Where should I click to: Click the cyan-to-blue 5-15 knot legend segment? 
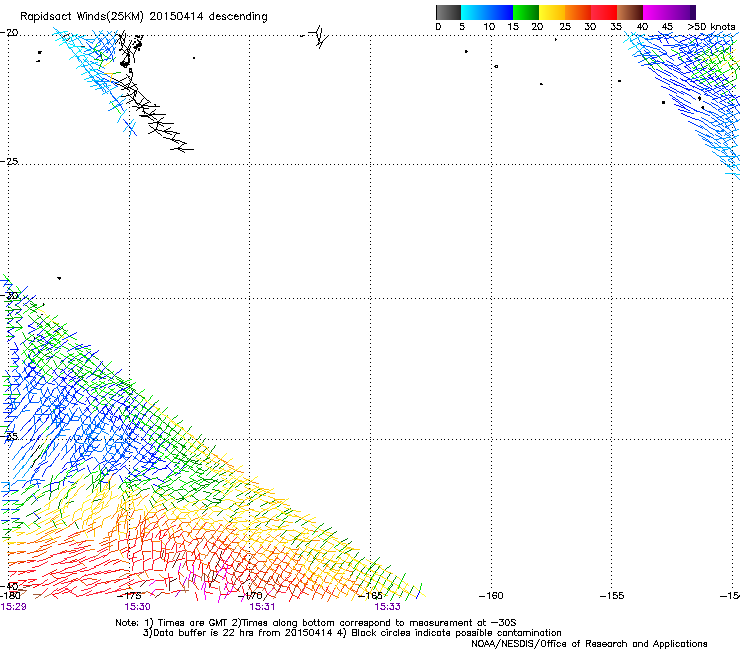point(487,12)
